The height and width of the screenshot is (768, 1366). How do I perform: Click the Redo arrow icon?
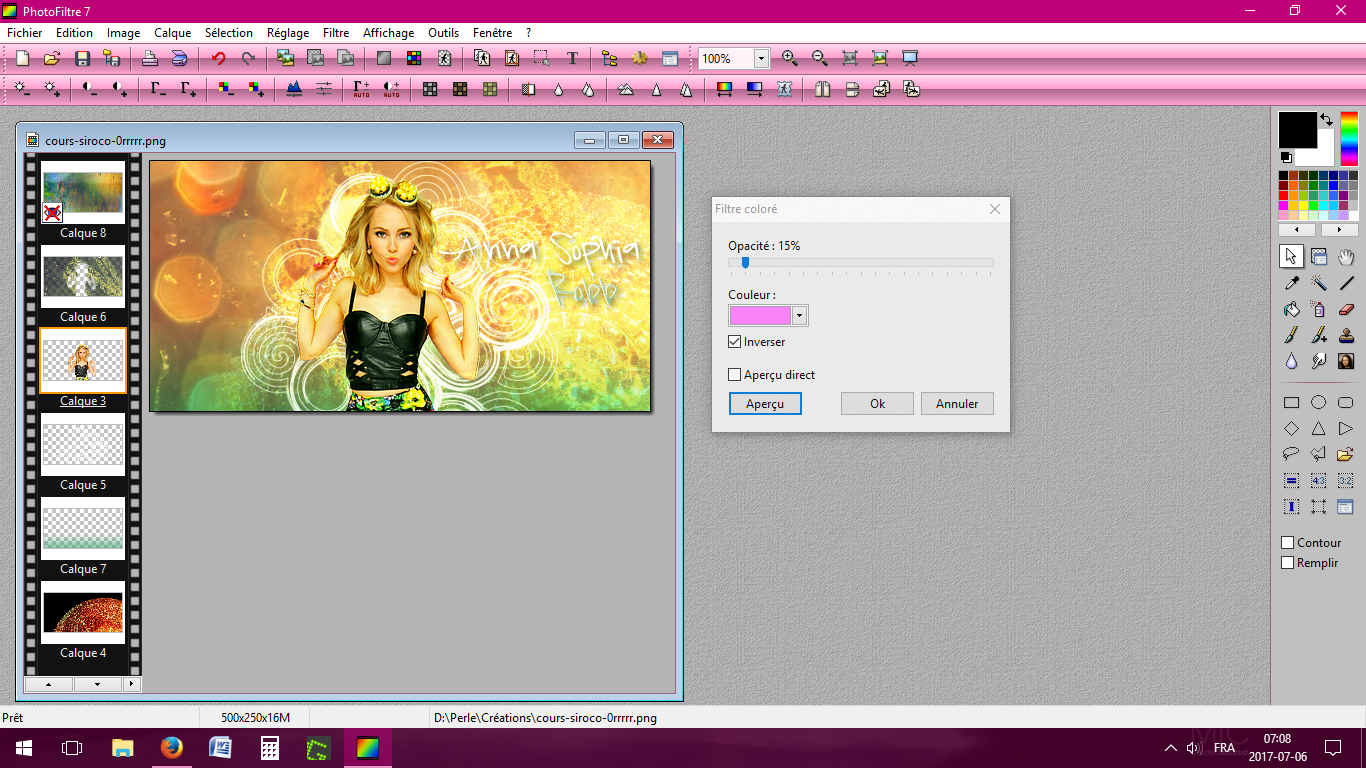pyautogui.click(x=248, y=59)
